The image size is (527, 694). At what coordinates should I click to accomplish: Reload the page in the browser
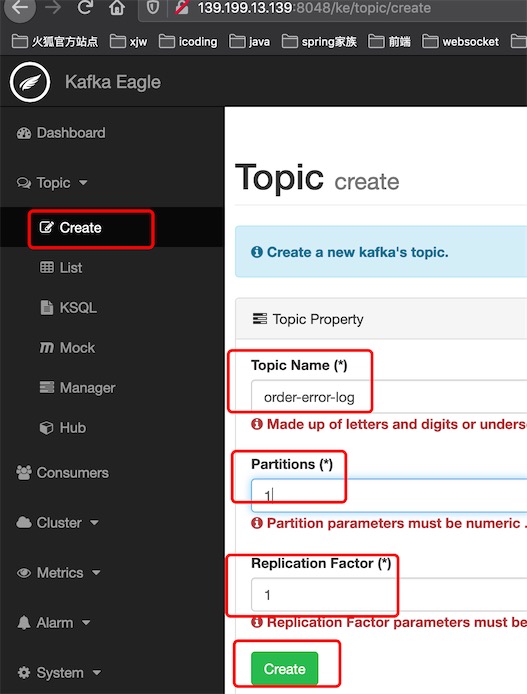click(85, 7)
